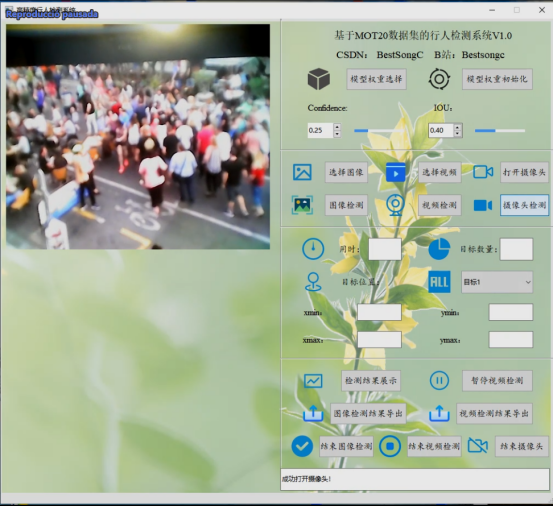Click the 3D cube model weights icon
Viewport: 554px width, 507px height.
(x=319, y=79)
